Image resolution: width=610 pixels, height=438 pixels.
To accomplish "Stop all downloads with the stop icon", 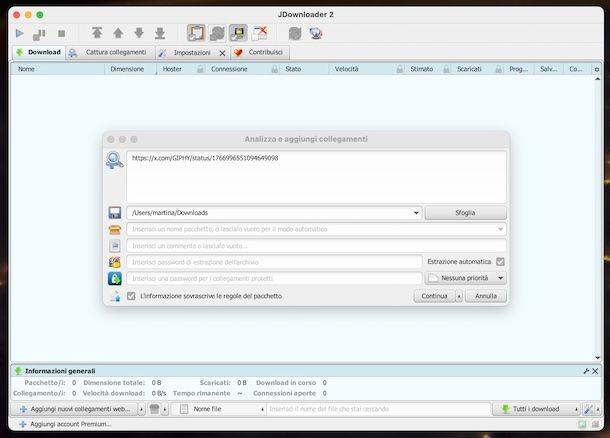I will tap(61, 34).
